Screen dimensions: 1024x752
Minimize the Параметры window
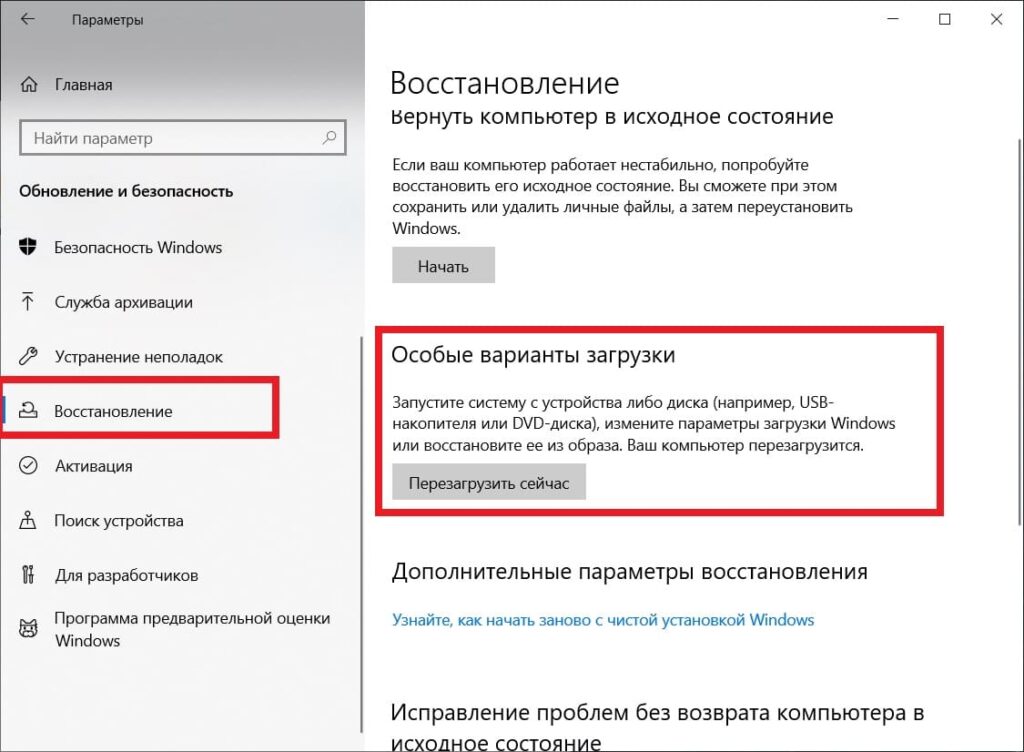893,19
